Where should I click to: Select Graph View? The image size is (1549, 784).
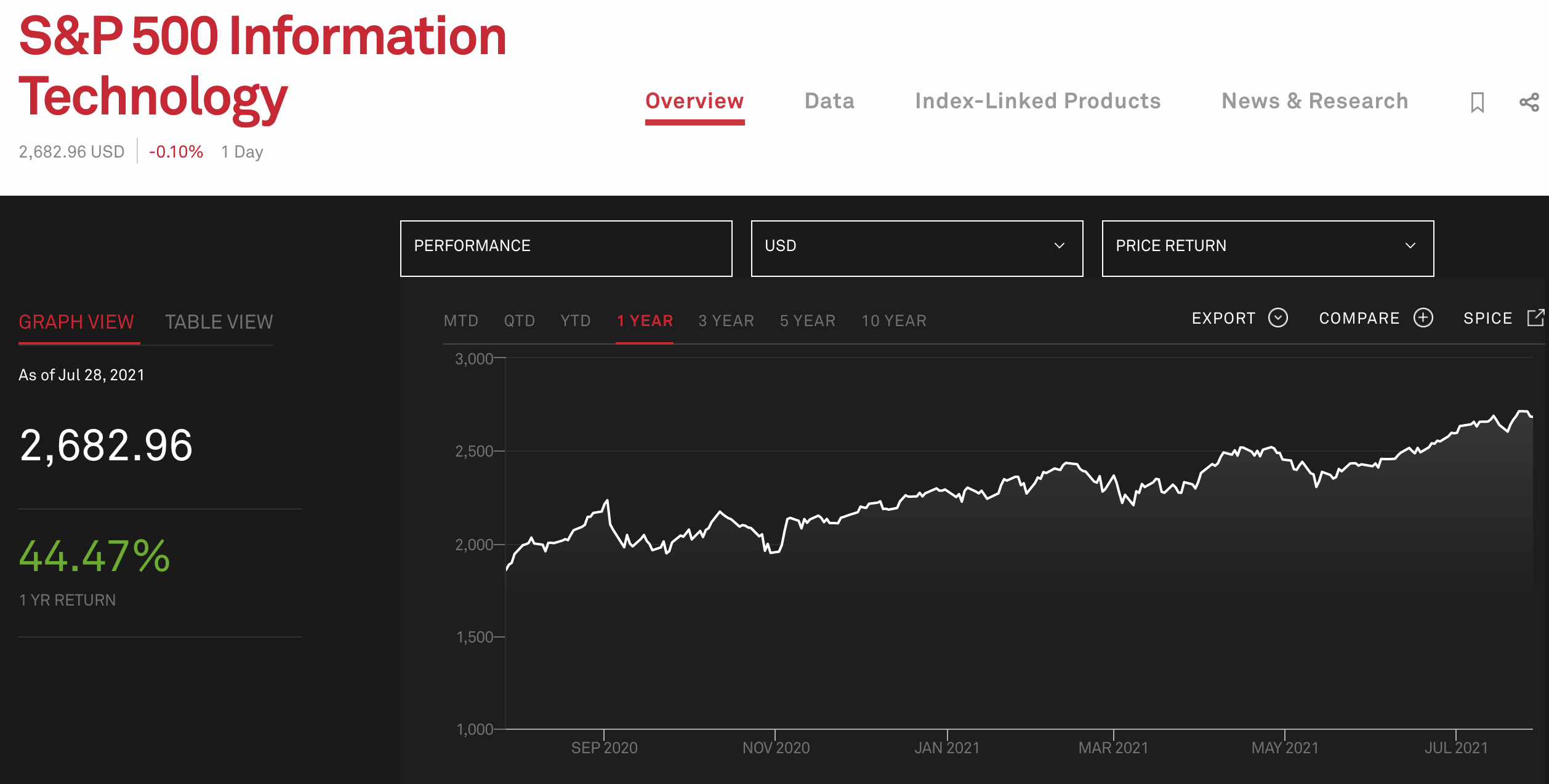pyautogui.click(x=76, y=322)
